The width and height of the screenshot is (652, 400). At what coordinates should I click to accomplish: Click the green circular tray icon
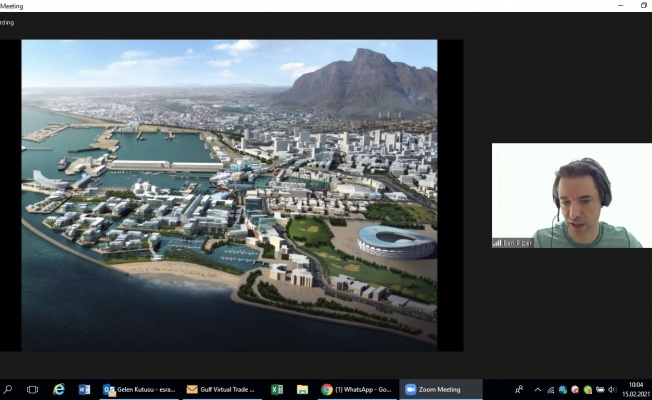click(588, 390)
